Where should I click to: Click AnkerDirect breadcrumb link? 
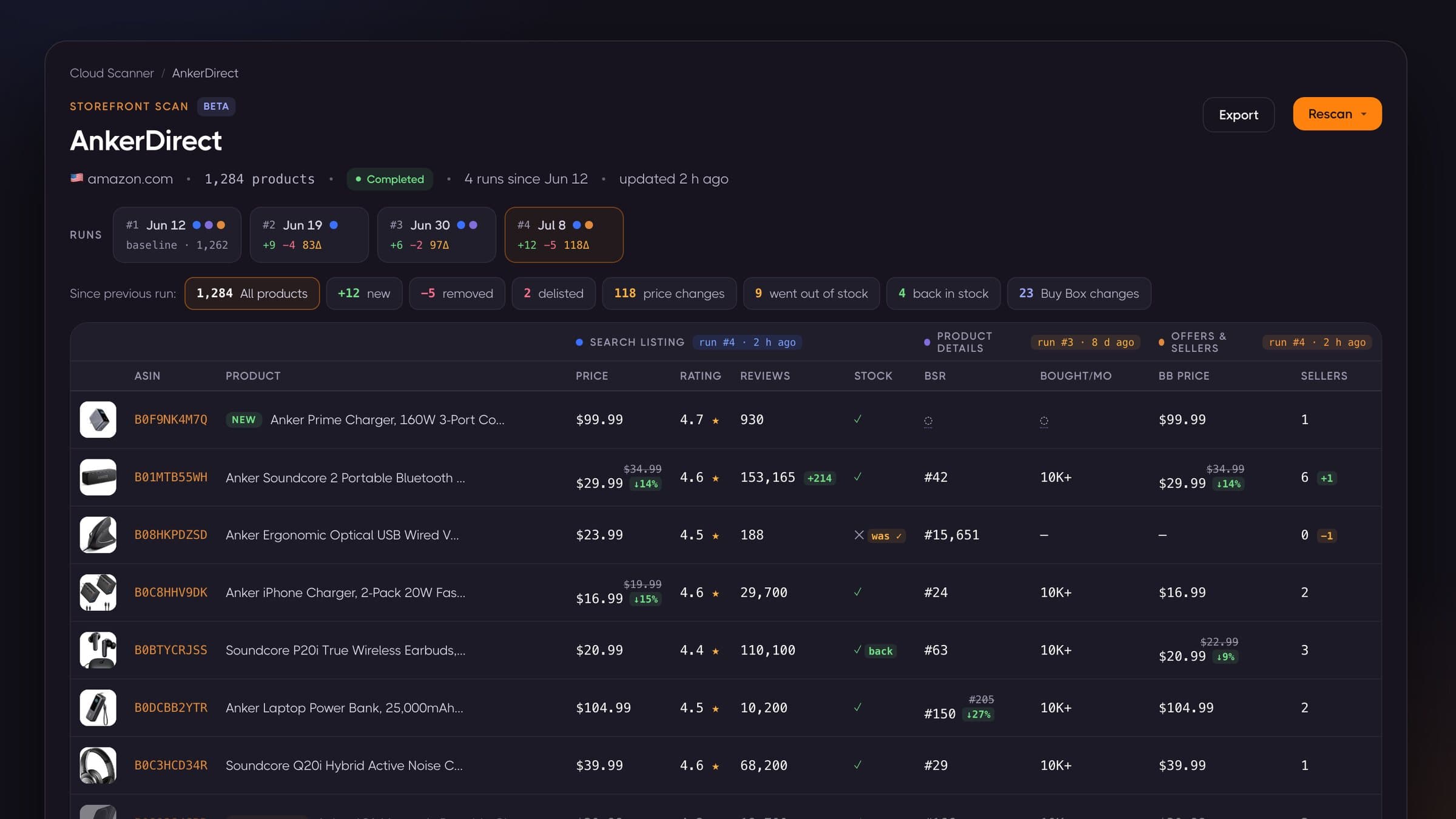[x=205, y=73]
